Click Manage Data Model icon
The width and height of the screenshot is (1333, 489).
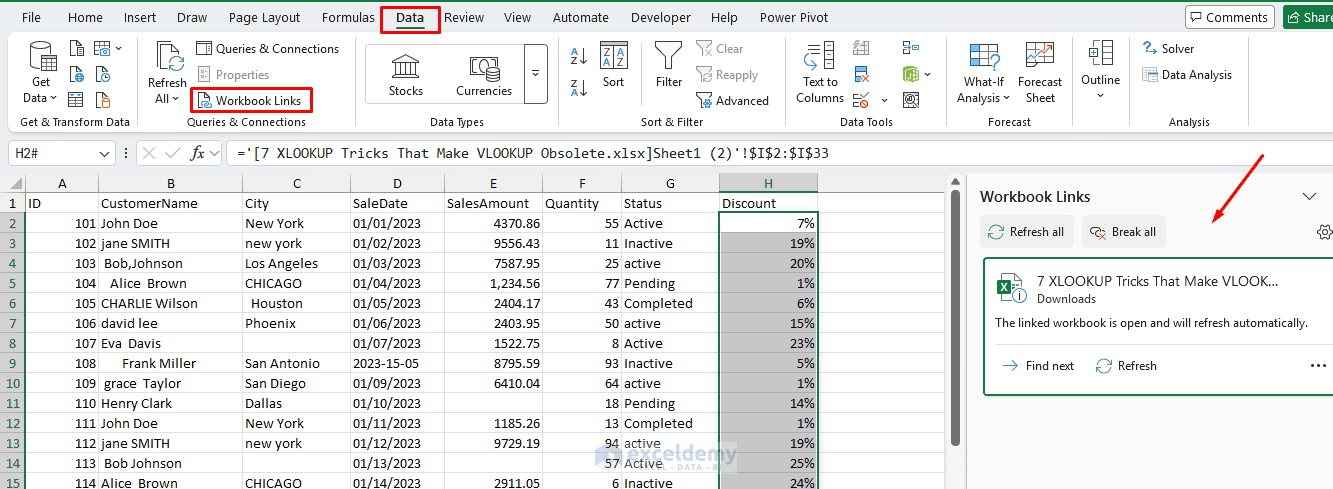(910, 99)
